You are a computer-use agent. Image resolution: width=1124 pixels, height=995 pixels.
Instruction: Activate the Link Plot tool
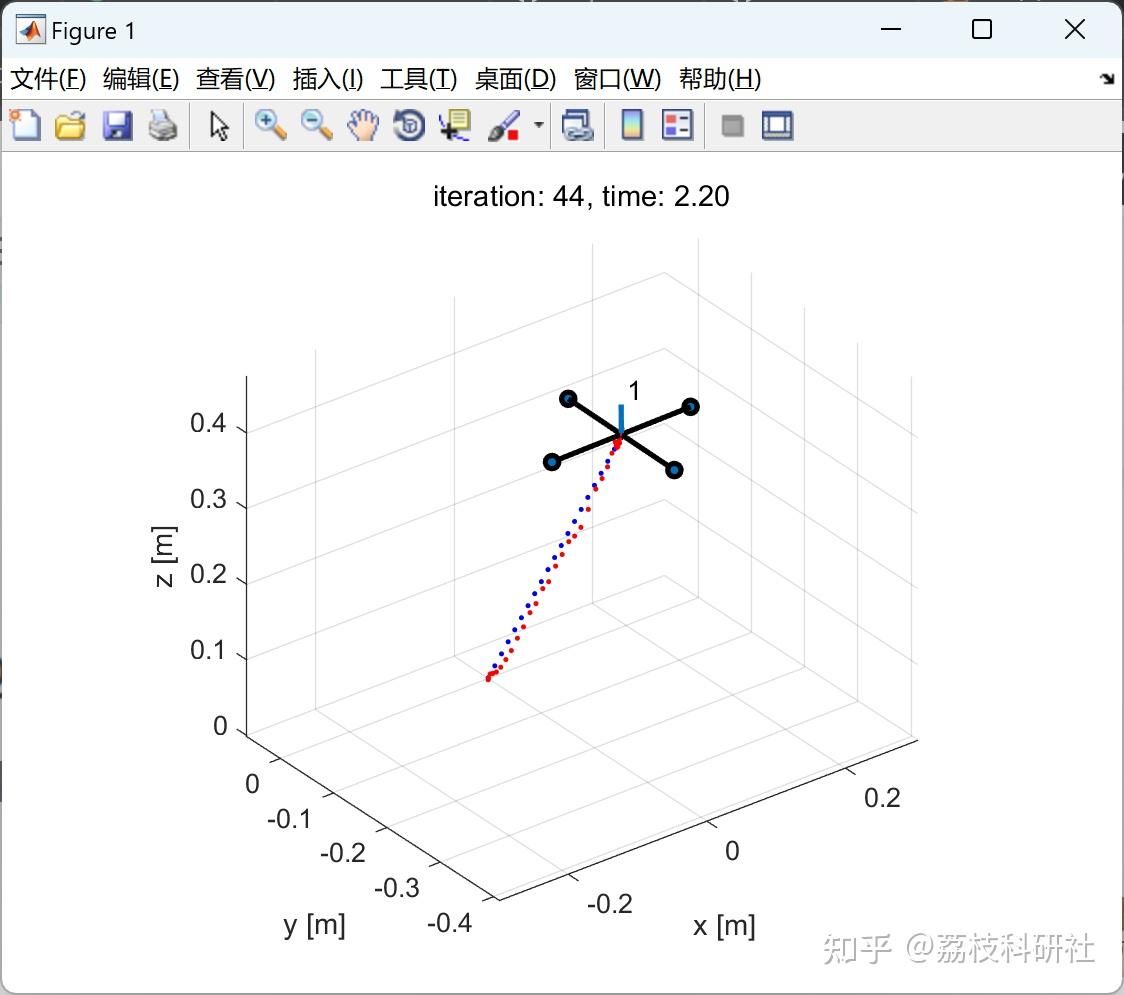pyautogui.click(x=578, y=125)
